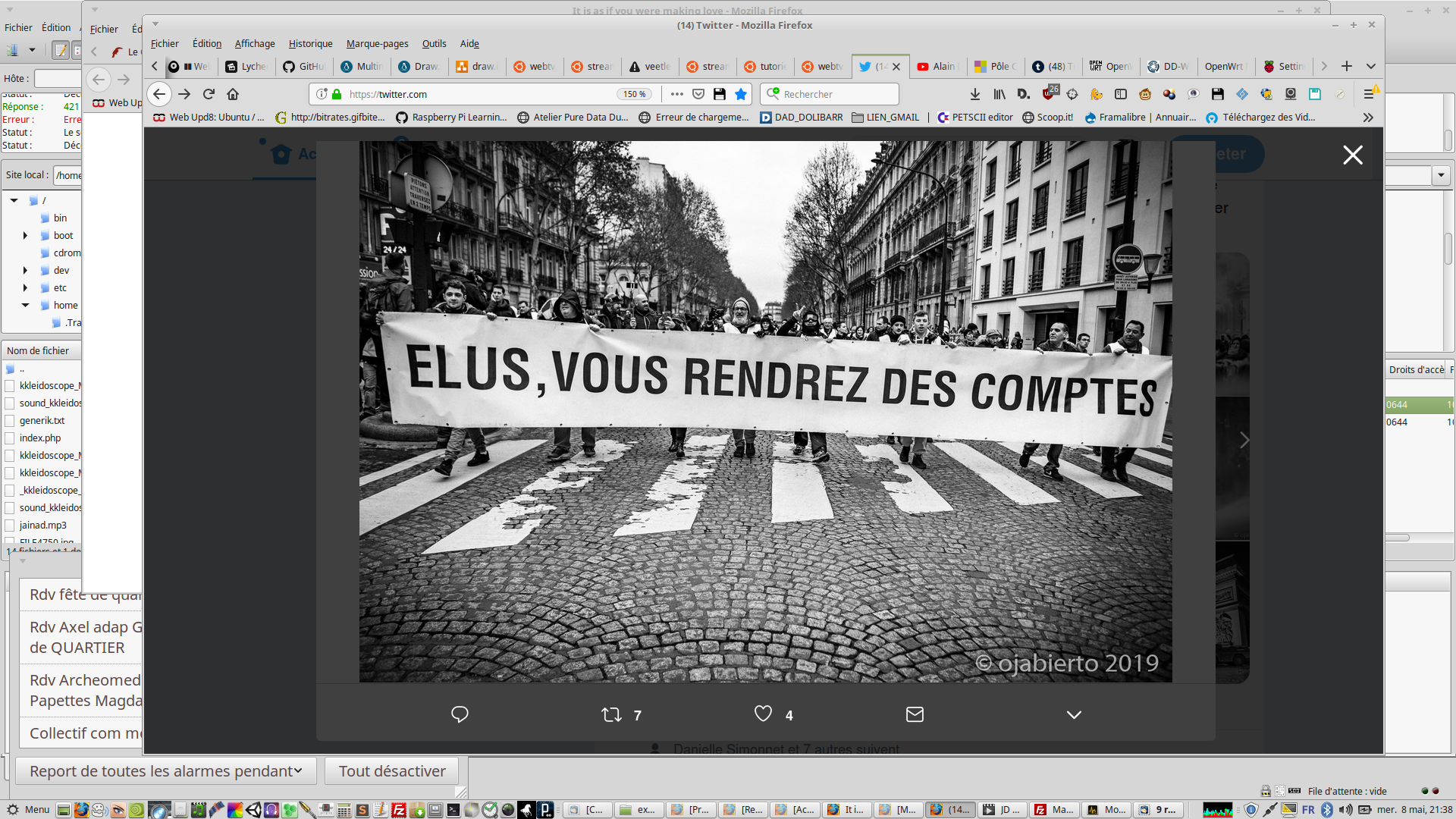Check the index.php file checkbox

coord(10,438)
